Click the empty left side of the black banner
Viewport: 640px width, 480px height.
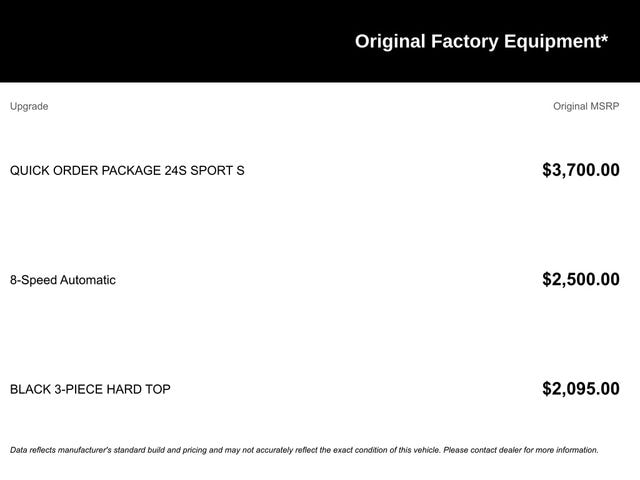(x=150, y=41)
